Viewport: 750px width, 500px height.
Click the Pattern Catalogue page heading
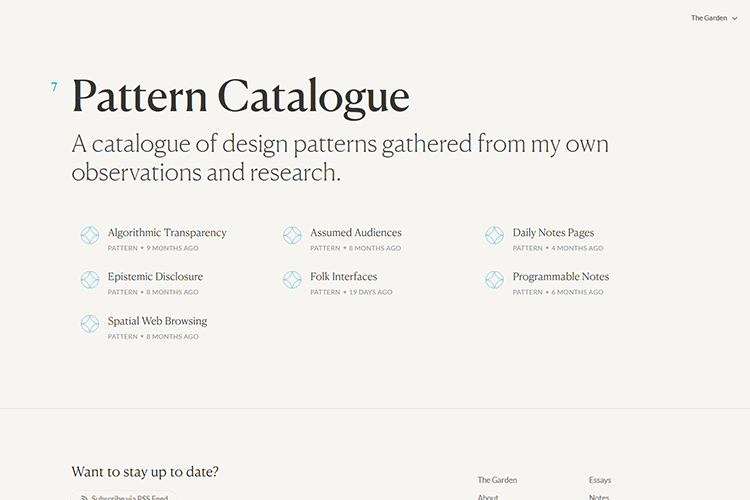click(x=240, y=97)
